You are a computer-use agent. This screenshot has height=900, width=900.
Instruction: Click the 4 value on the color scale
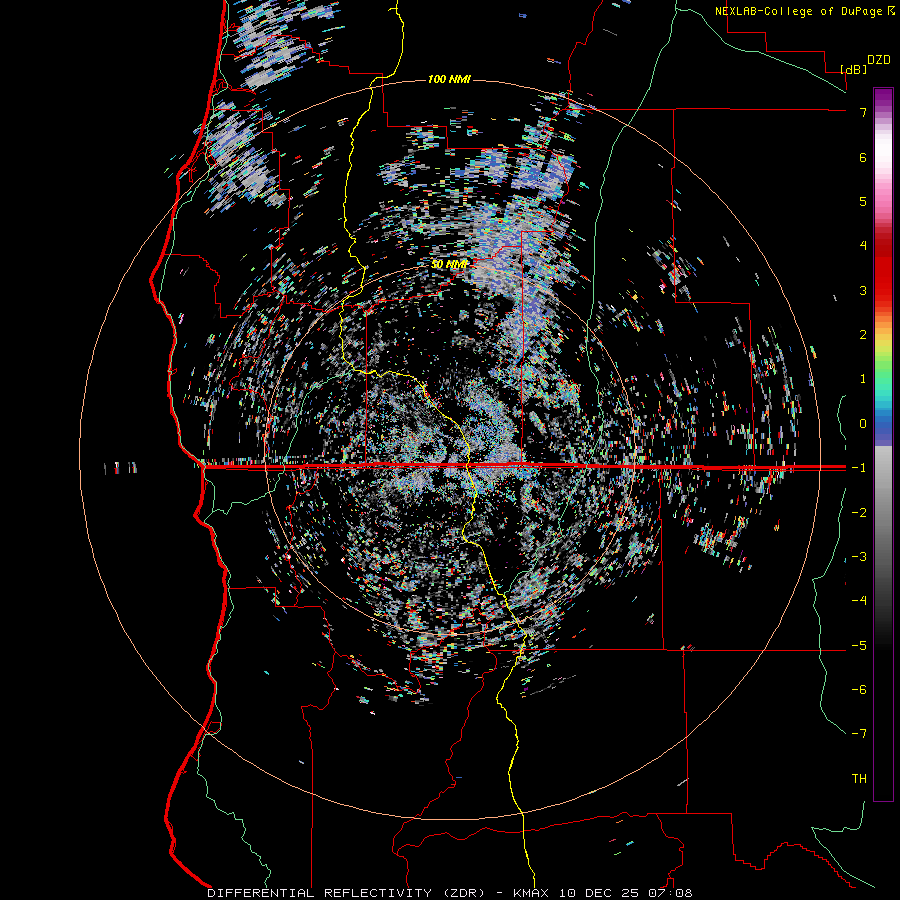[x=863, y=246]
